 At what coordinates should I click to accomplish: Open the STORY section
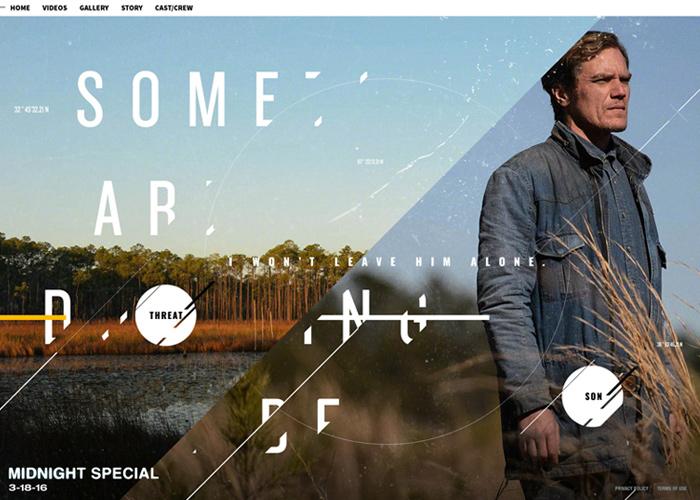pyautogui.click(x=132, y=8)
